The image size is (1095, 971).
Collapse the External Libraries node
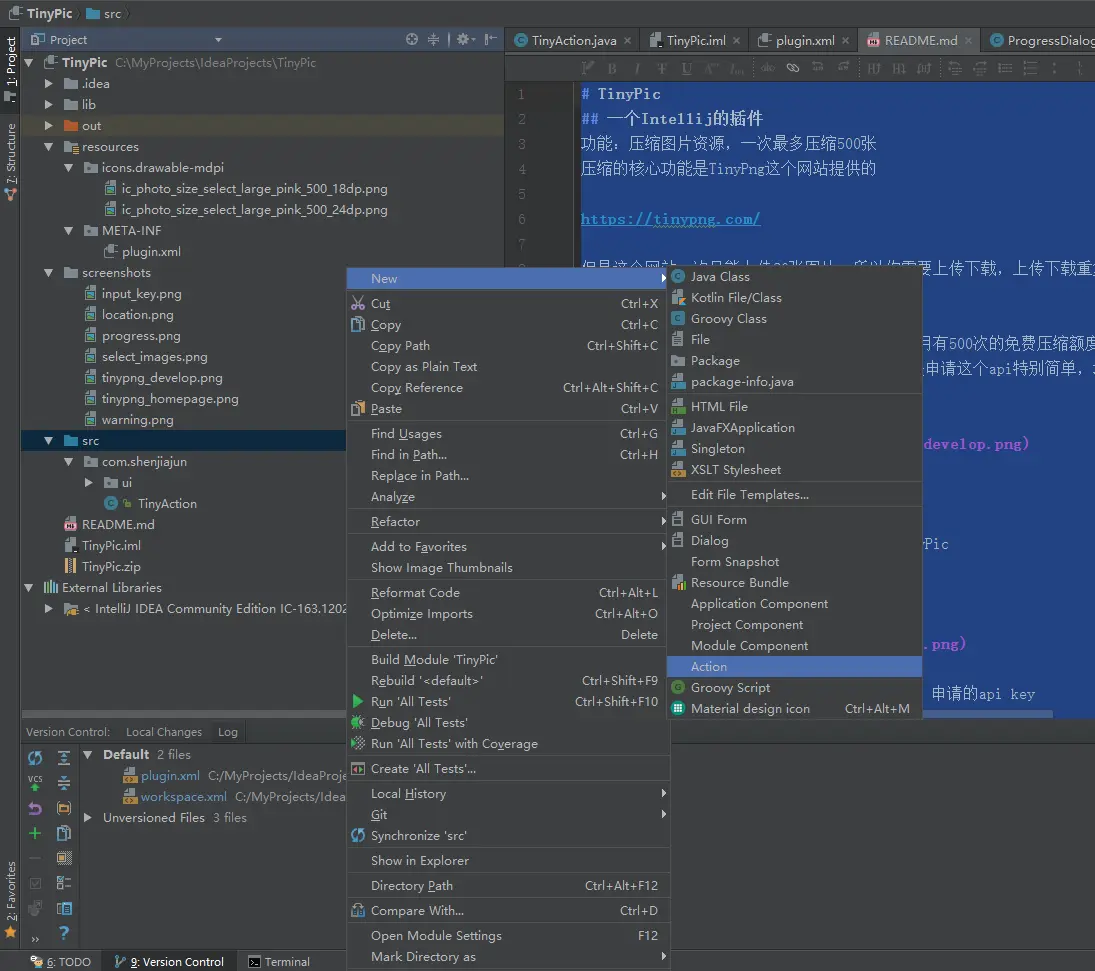tap(29, 588)
